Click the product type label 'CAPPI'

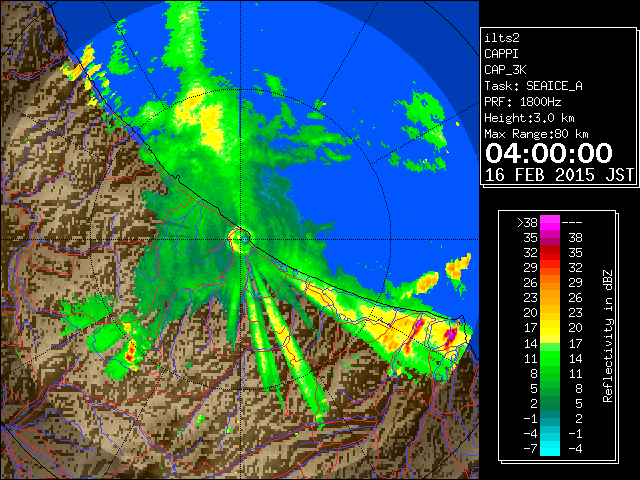(501, 54)
